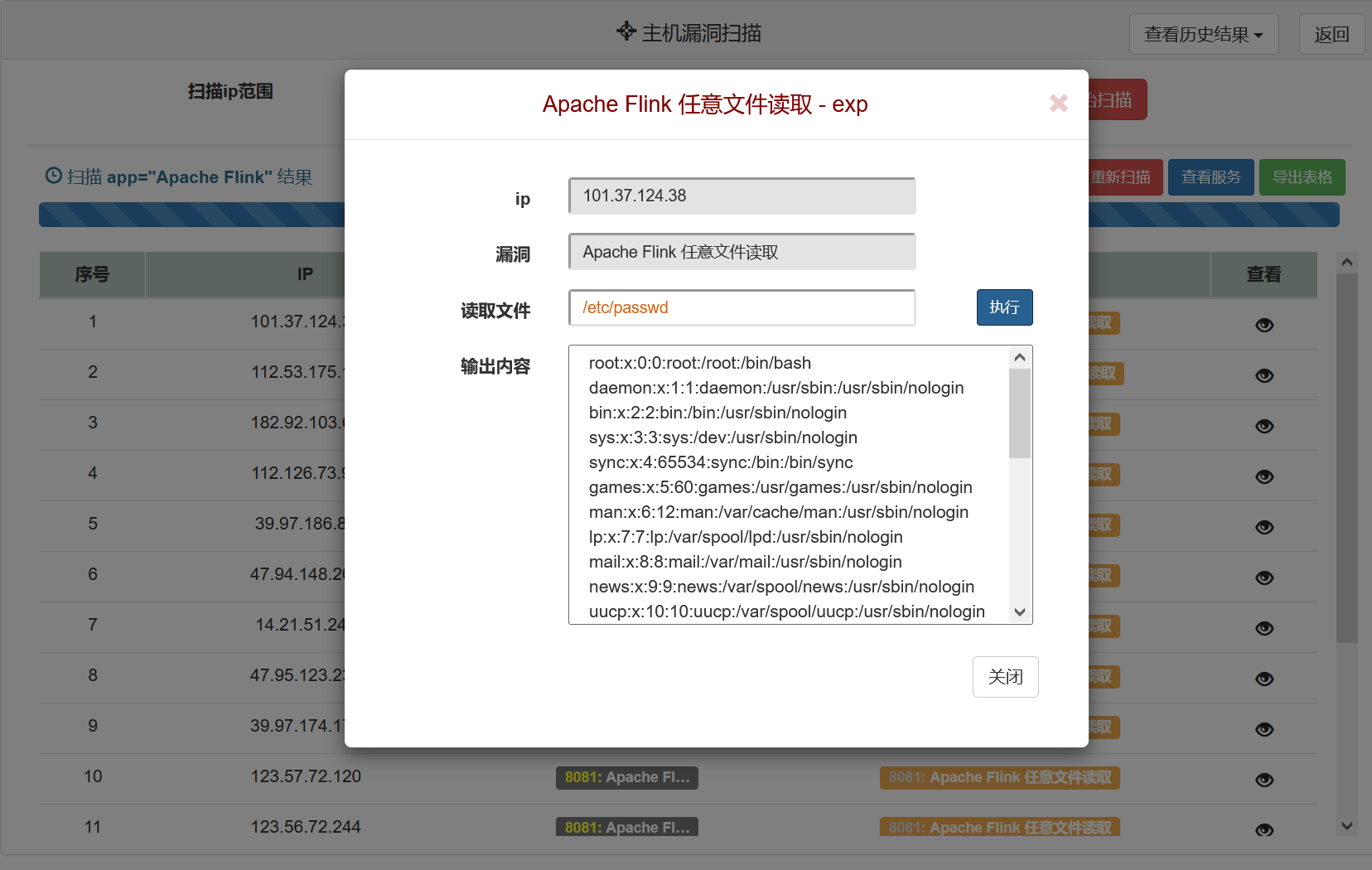Click row number 5 in the table
The width and height of the screenshot is (1372, 870).
(x=93, y=524)
